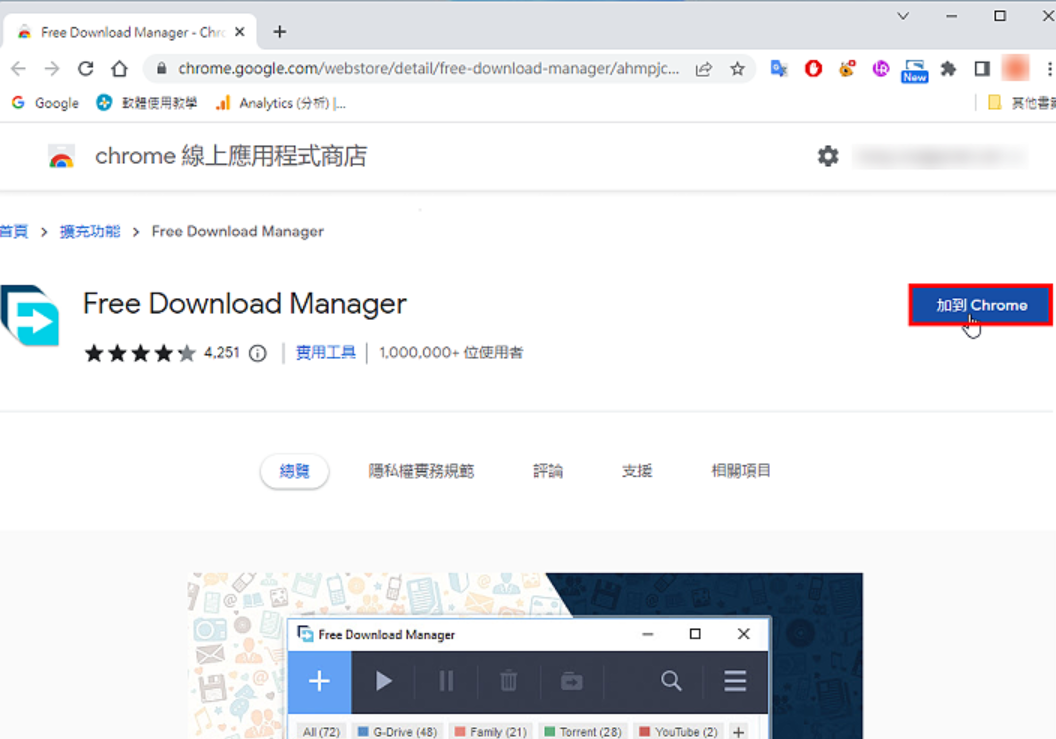Open the red Opera-style extension icon
1056x739 pixels.
[814, 69]
